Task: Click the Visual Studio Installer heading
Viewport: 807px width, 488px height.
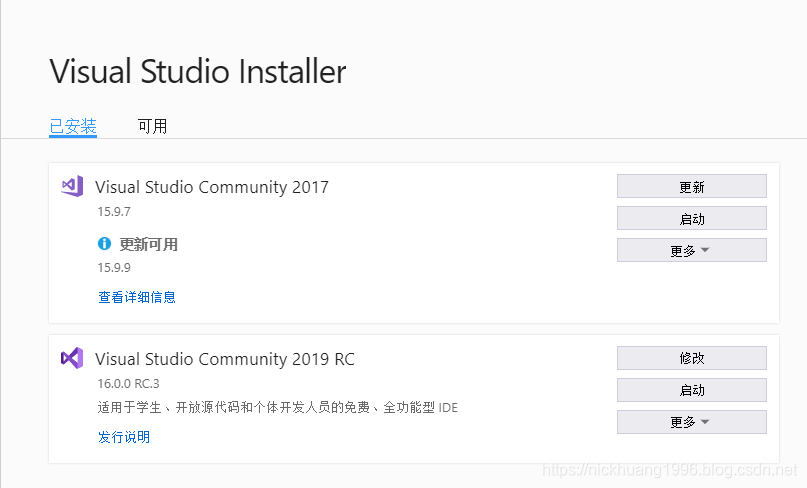Action: pyautogui.click(x=198, y=71)
